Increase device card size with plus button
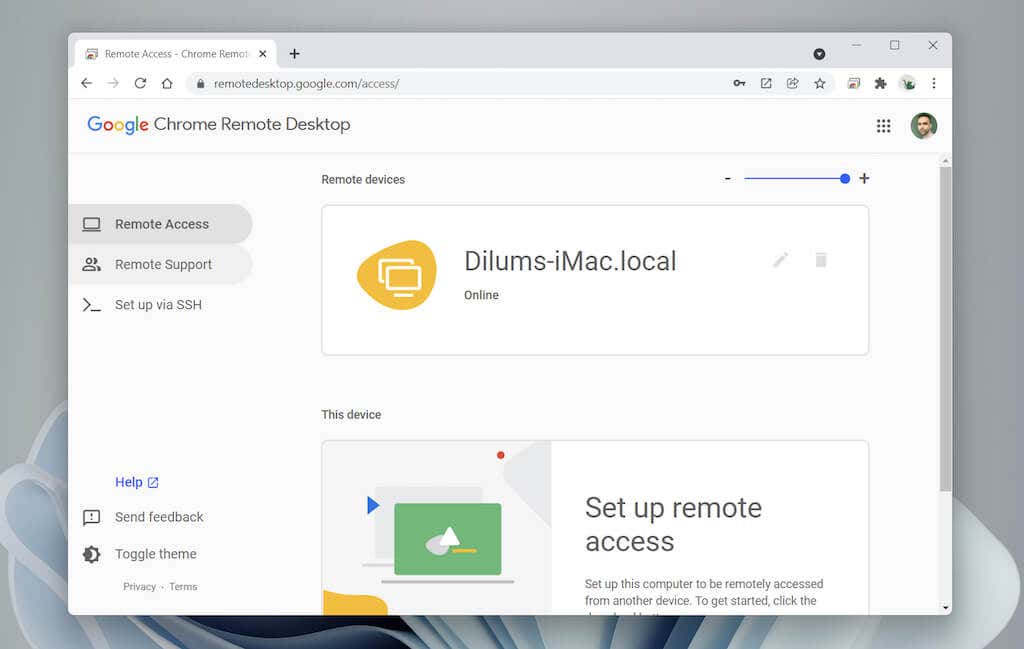Viewport: 1024px width, 649px height. click(864, 178)
